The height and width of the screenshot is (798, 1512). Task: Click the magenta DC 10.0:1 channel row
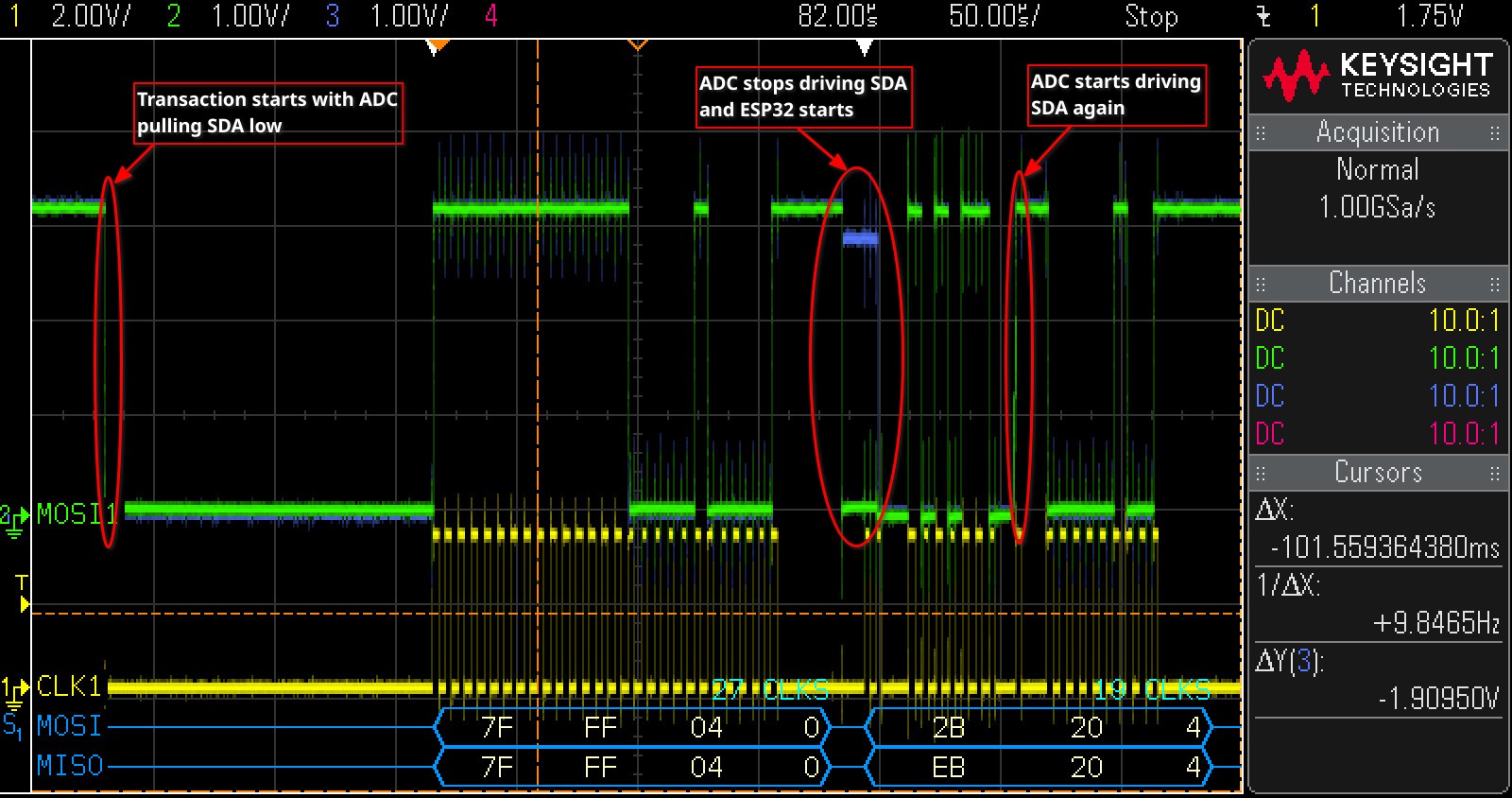(1378, 434)
